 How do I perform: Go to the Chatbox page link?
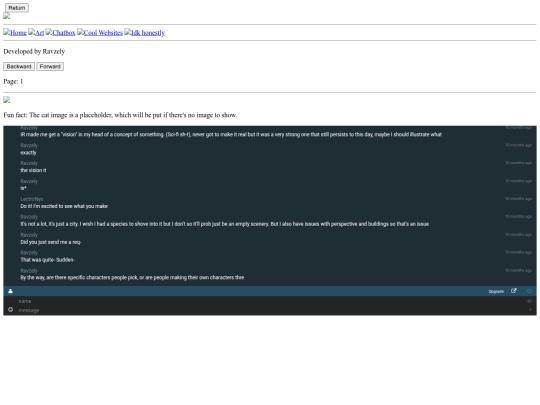pyautogui.click(x=60, y=33)
